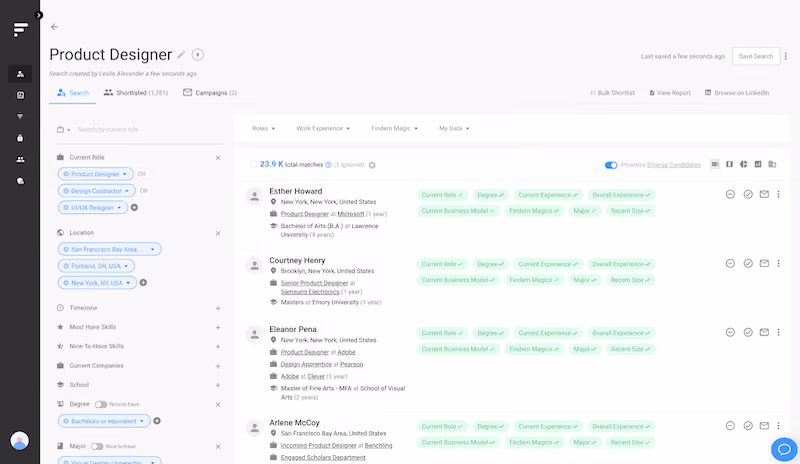This screenshot has height=464, width=800.
Task: Open the chat support bubble
Action: coord(784,450)
